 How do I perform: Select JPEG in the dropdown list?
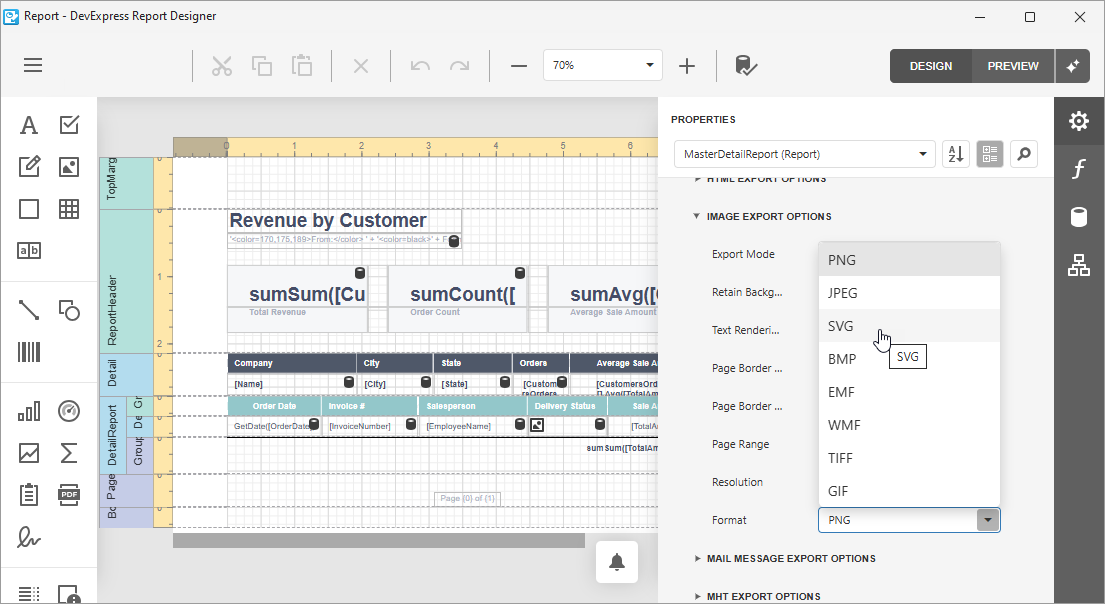coord(843,293)
